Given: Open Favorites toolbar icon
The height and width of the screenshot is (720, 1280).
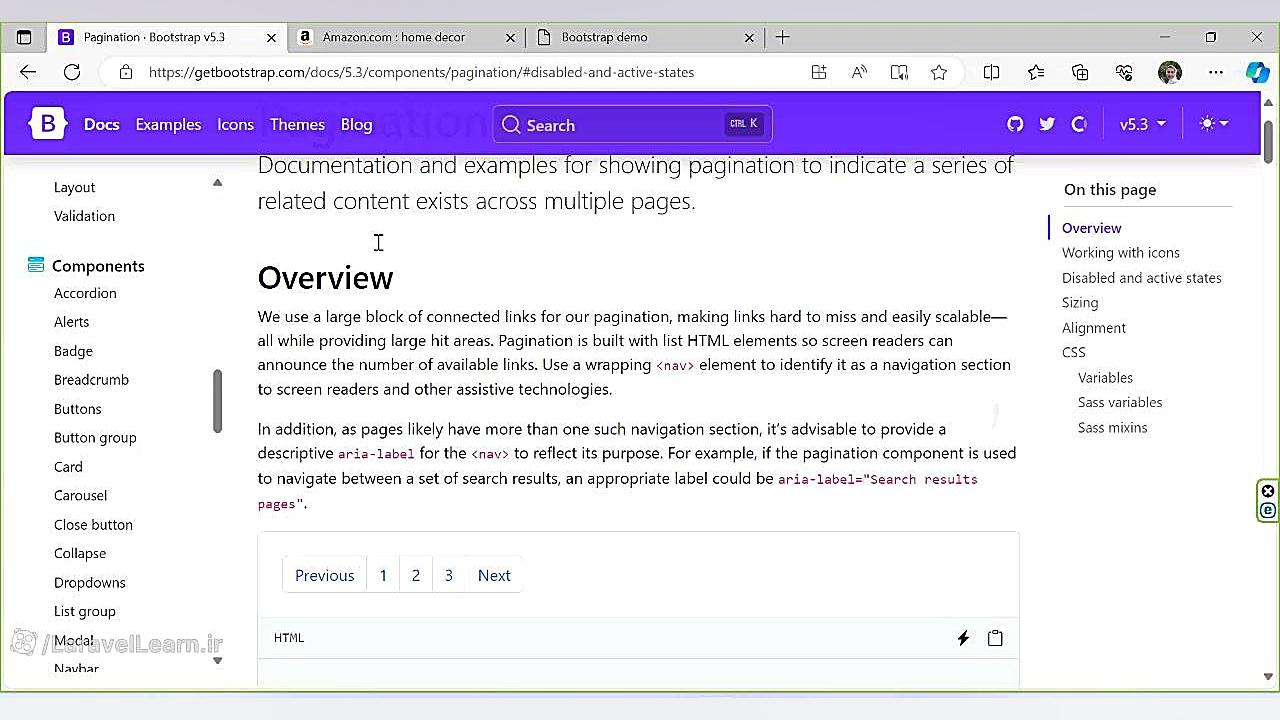Looking at the screenshot, I should tap(1036, 72).
